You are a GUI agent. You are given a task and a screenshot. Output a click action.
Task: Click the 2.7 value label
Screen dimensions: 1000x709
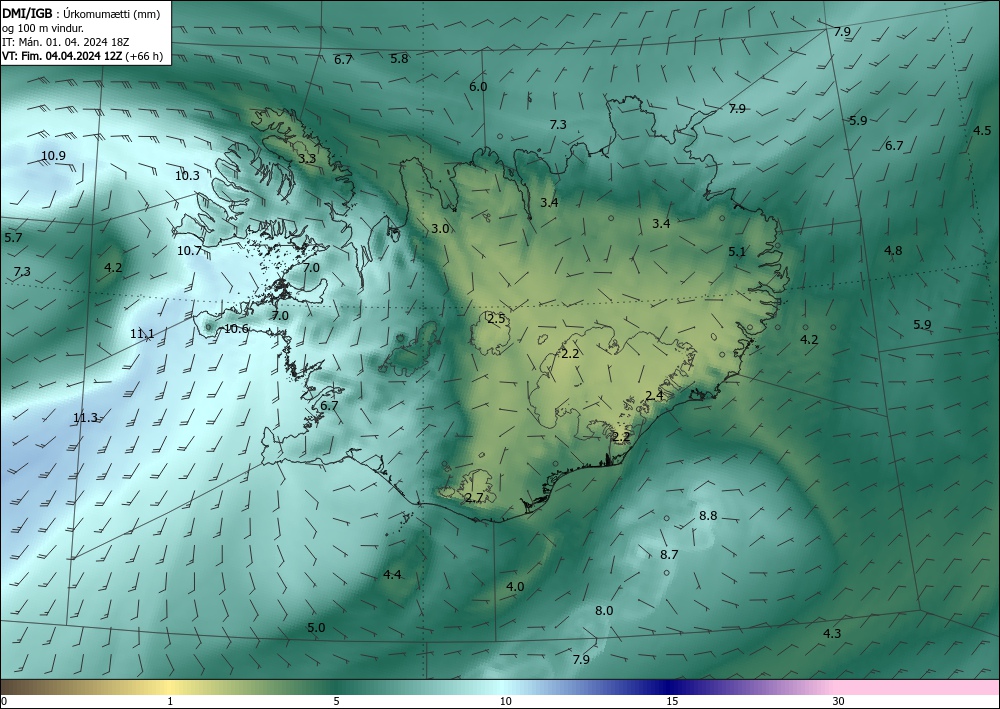pos(473,498)
